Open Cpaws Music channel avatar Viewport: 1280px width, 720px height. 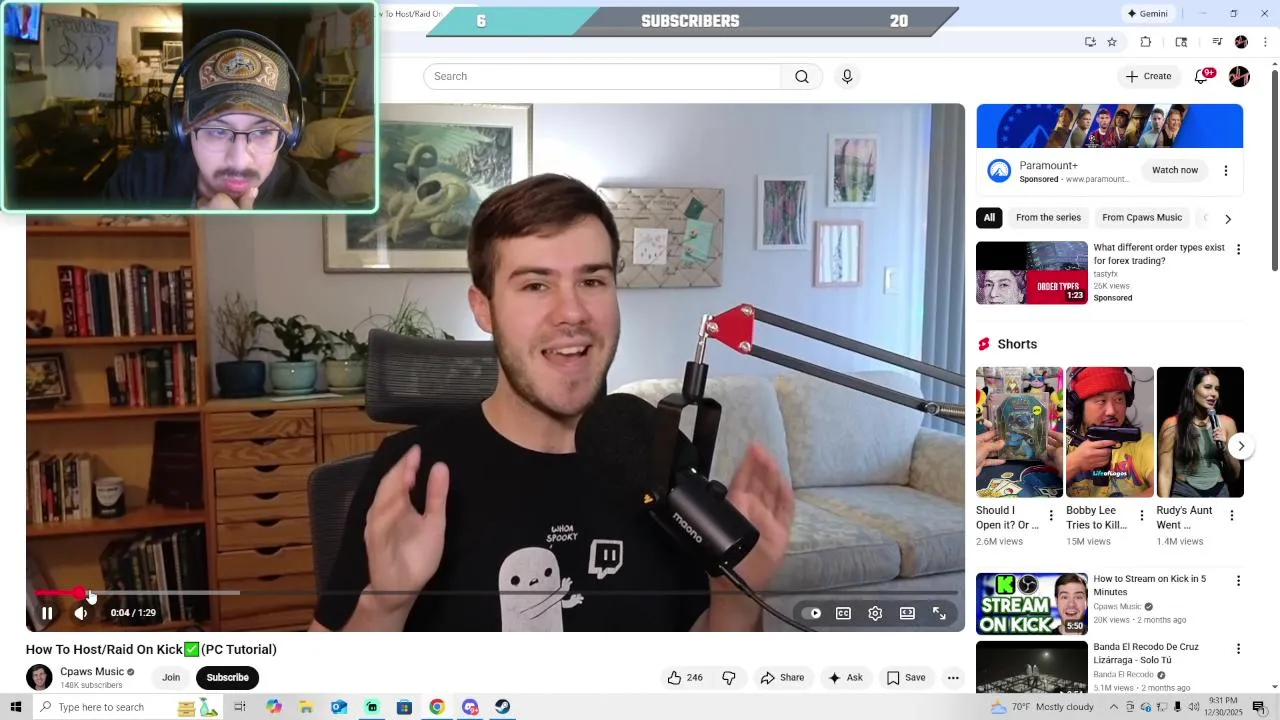pyautogui.click(x=39, y=677)
